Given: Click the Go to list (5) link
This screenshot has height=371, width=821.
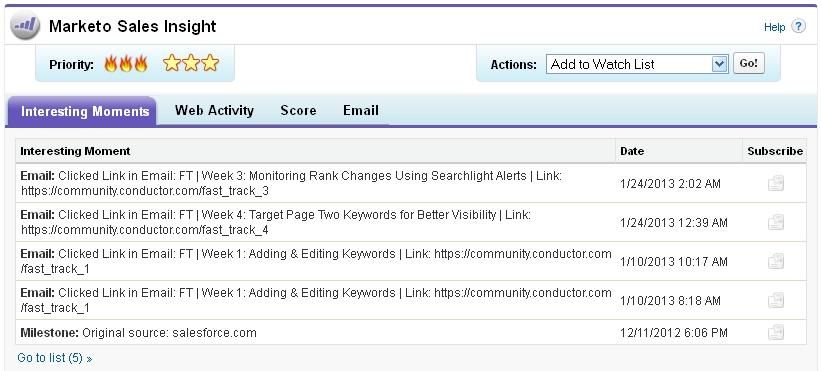Looking at the screenshot, I should [x=54, y=358].
